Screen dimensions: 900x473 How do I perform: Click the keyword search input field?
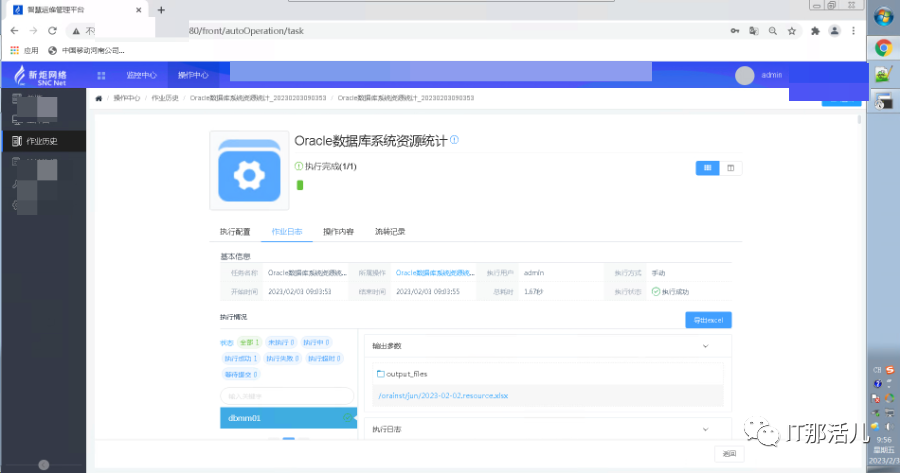287,396
